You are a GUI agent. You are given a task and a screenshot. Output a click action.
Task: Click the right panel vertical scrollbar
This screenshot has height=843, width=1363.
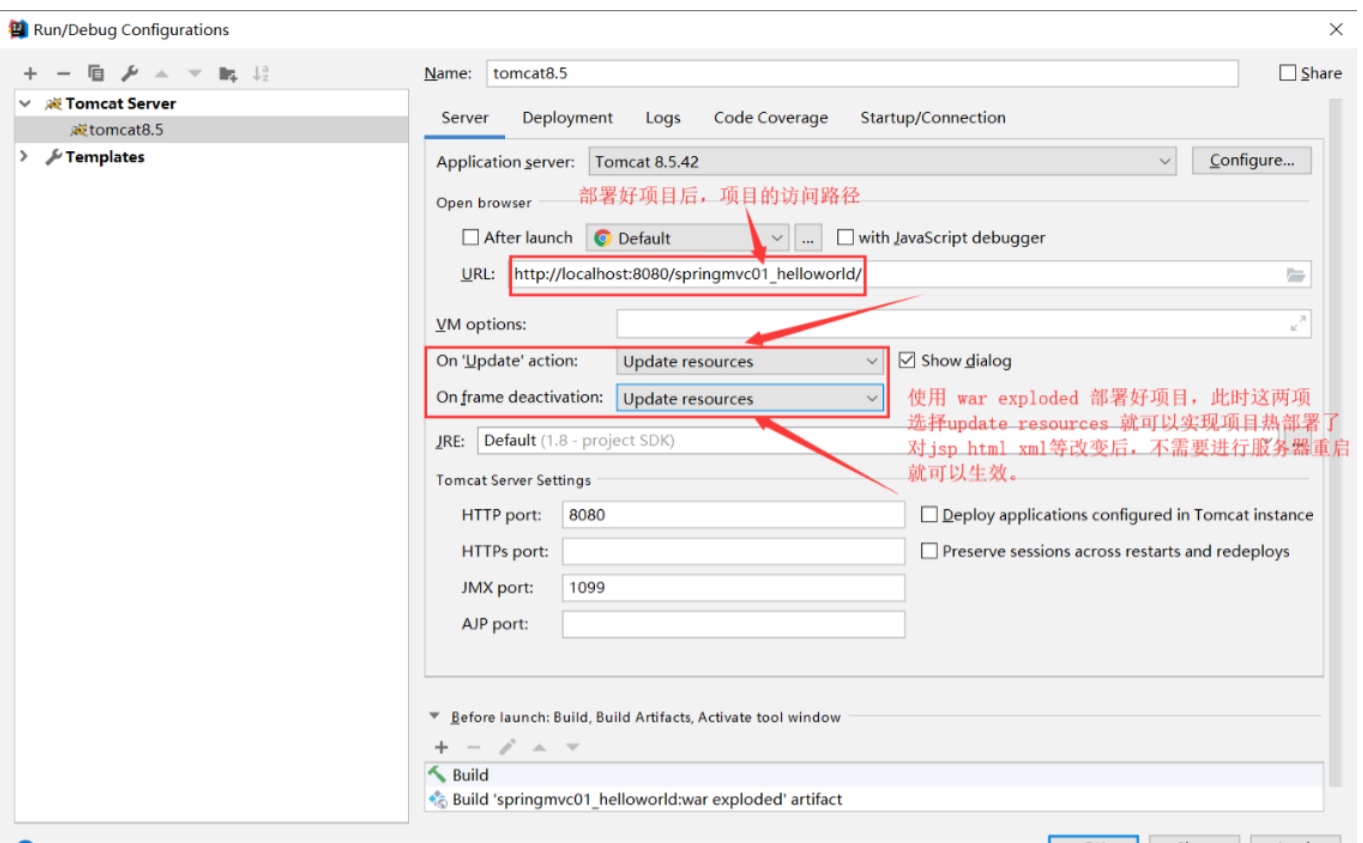(1335, 440)
